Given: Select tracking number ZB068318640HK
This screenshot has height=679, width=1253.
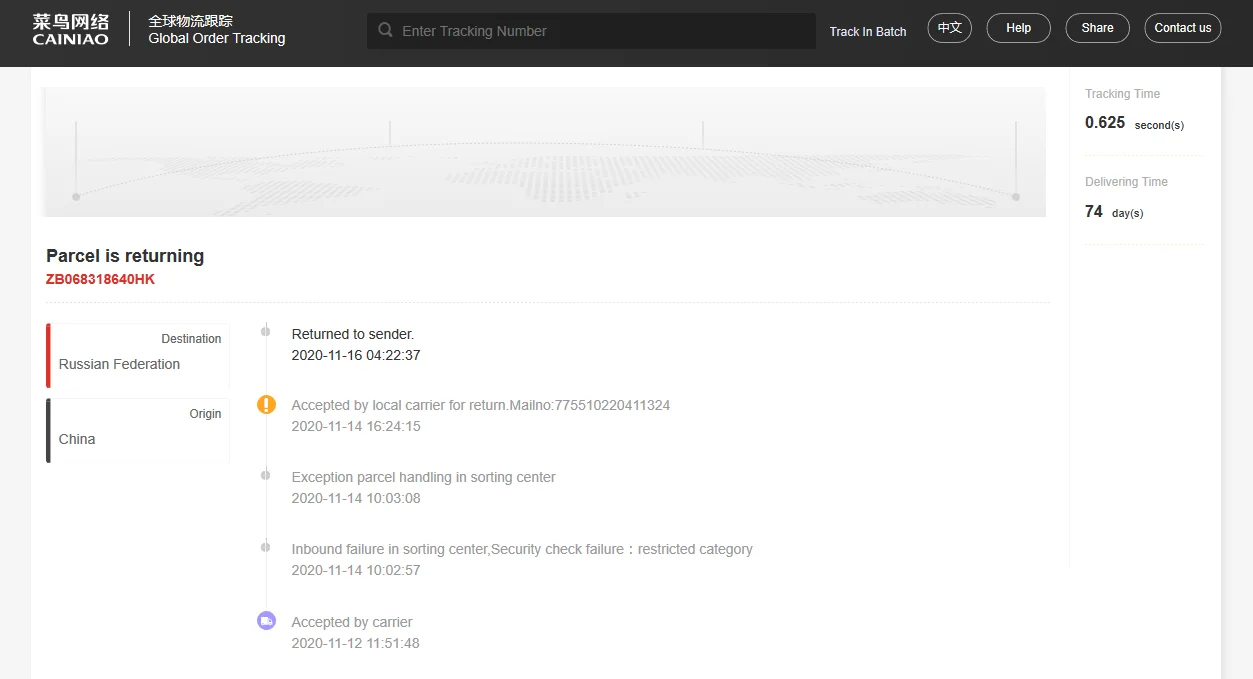Looking at the screenshot, I should tap(100, 279).
